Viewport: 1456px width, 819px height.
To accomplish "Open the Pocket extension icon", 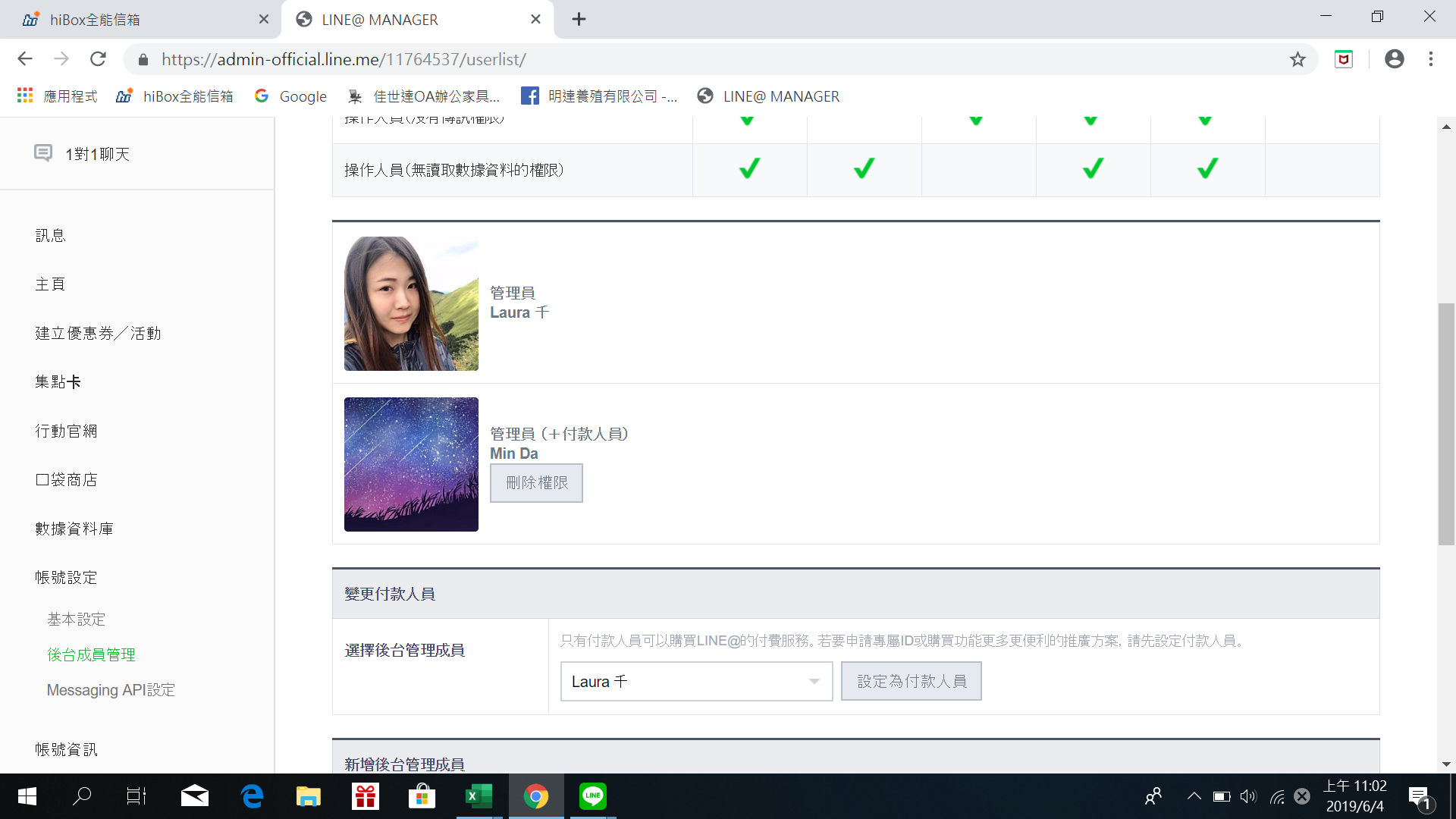I will (x=1344, y=59).
